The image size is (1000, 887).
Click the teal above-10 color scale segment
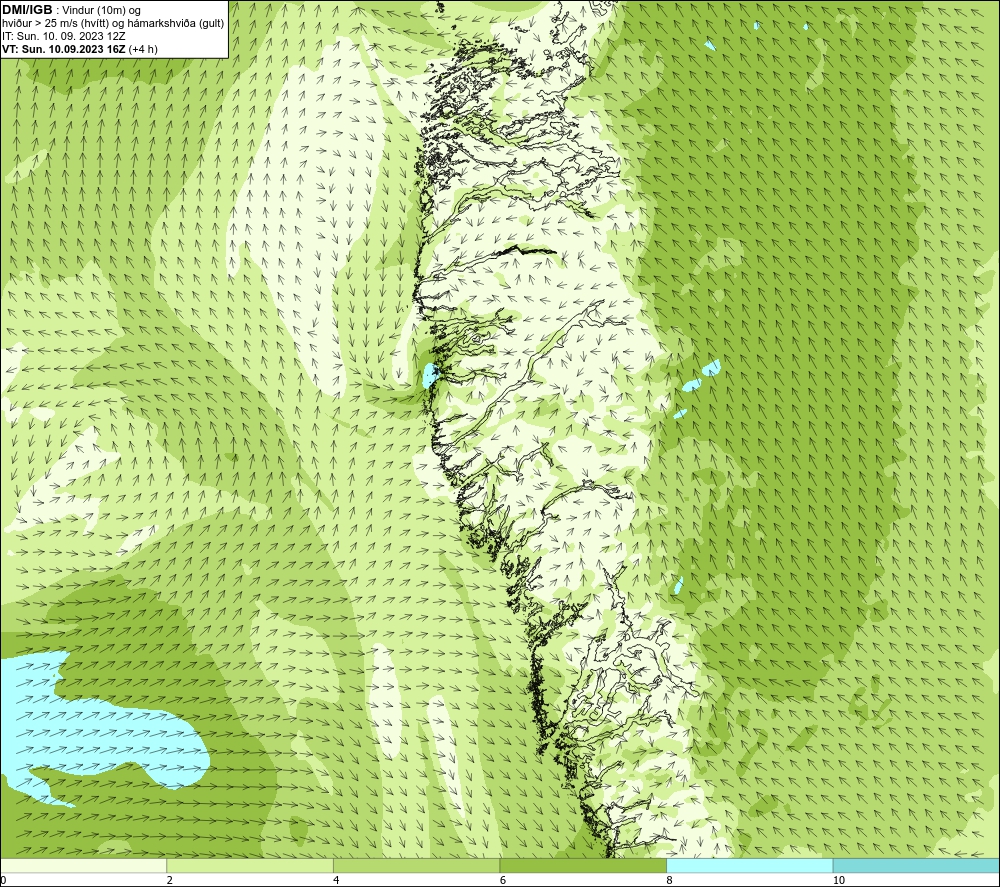(916, 866)
